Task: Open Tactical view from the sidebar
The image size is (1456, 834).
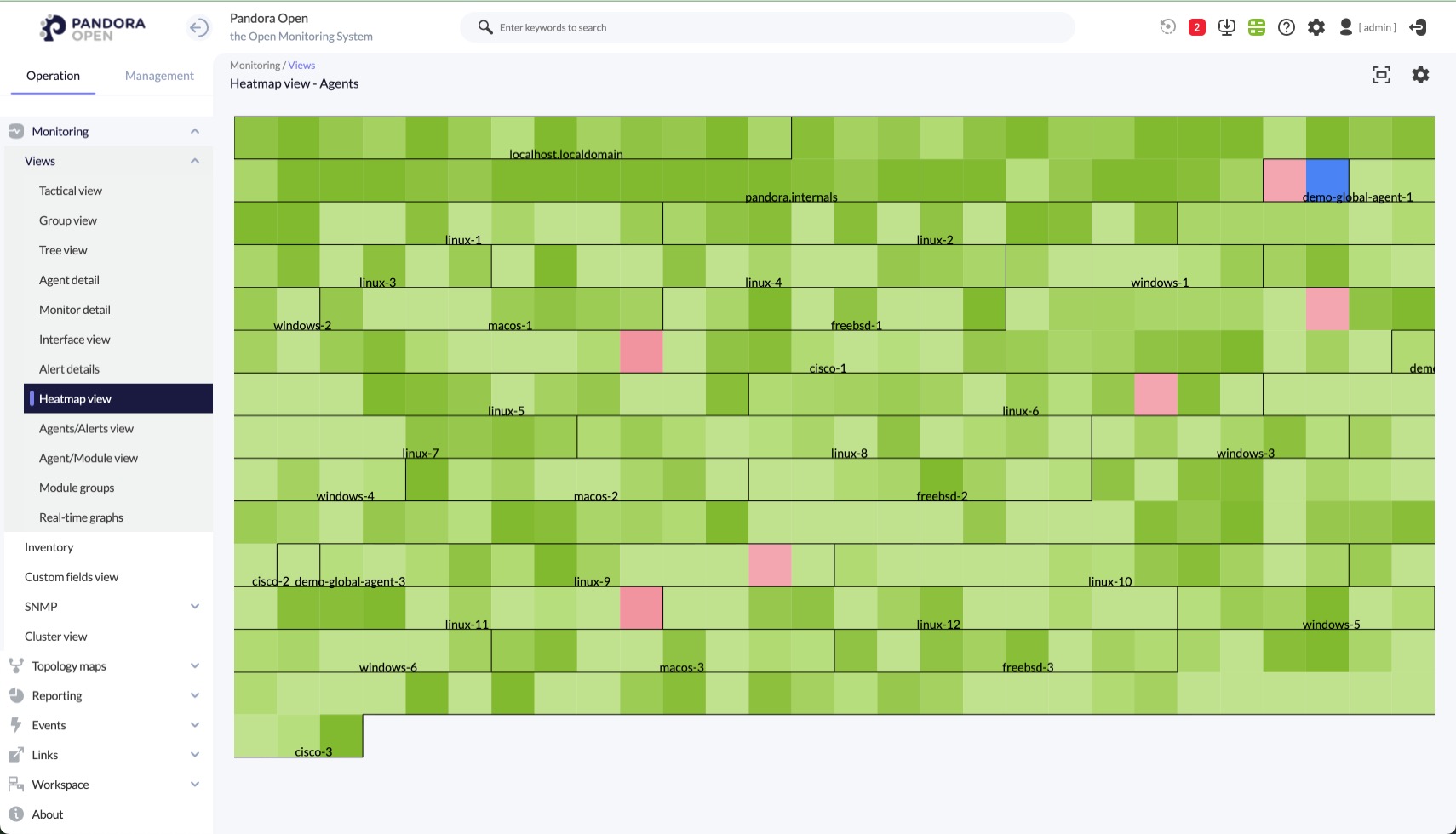Action: [x=71, y=191]
